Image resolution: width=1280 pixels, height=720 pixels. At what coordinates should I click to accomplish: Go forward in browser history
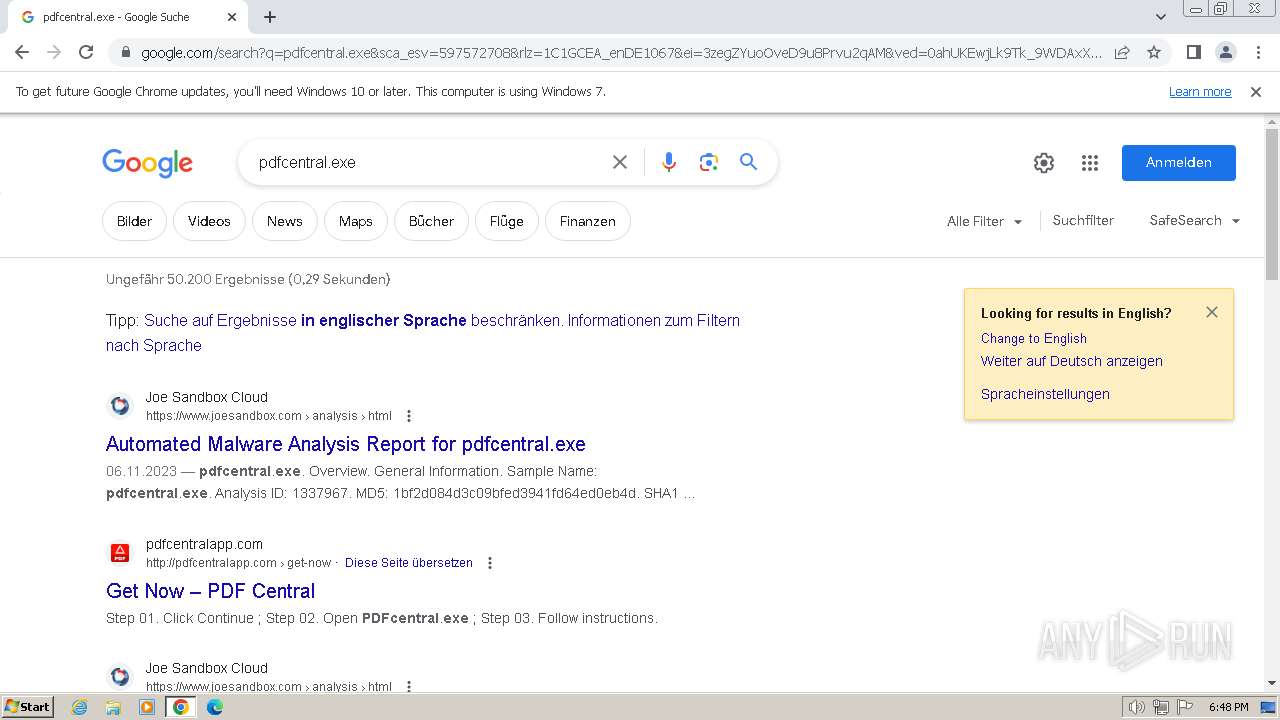54,52
